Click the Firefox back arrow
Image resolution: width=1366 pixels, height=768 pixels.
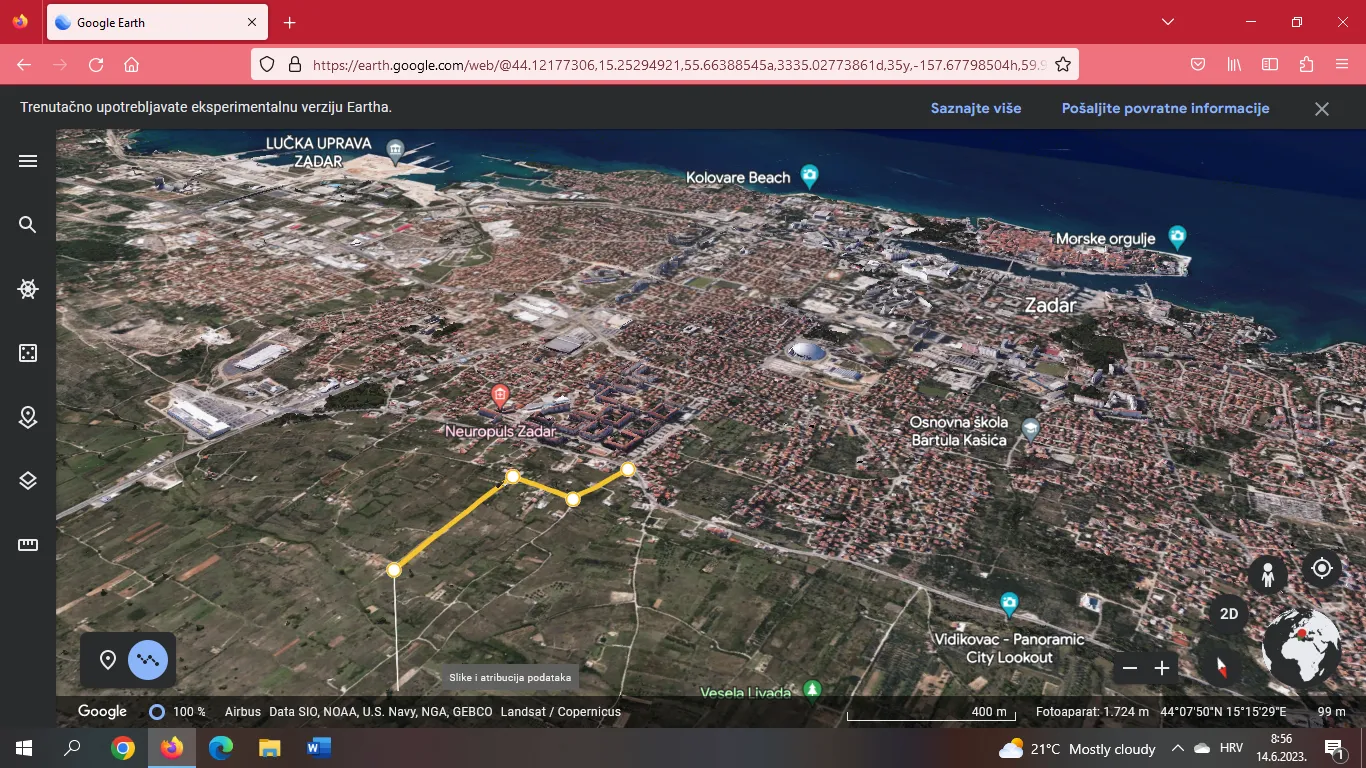point(24,65)
